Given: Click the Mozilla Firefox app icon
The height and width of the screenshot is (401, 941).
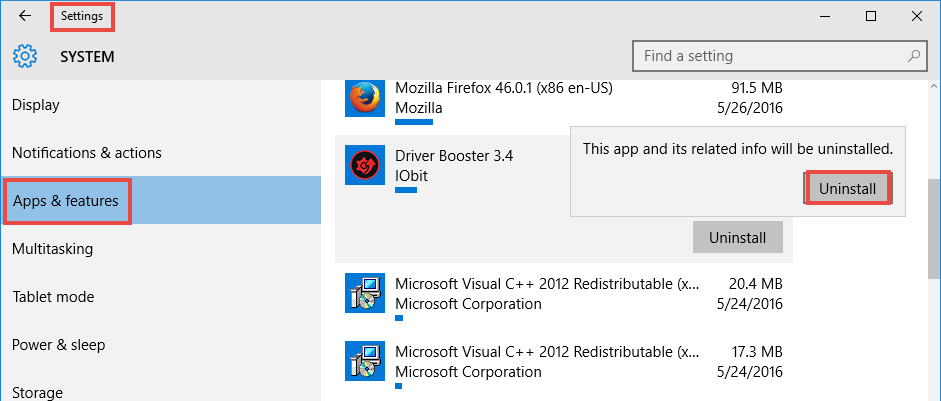Looking at the screenshot, I should pos(365,97).
